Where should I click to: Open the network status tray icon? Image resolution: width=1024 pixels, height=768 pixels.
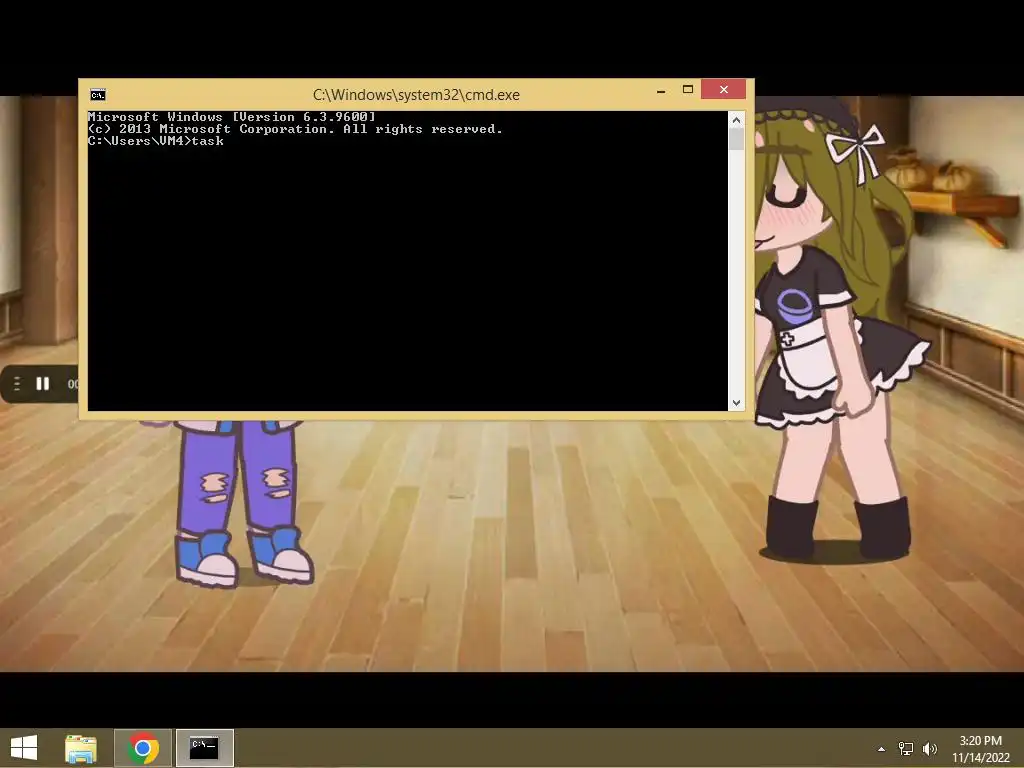[x=906, y=749]
